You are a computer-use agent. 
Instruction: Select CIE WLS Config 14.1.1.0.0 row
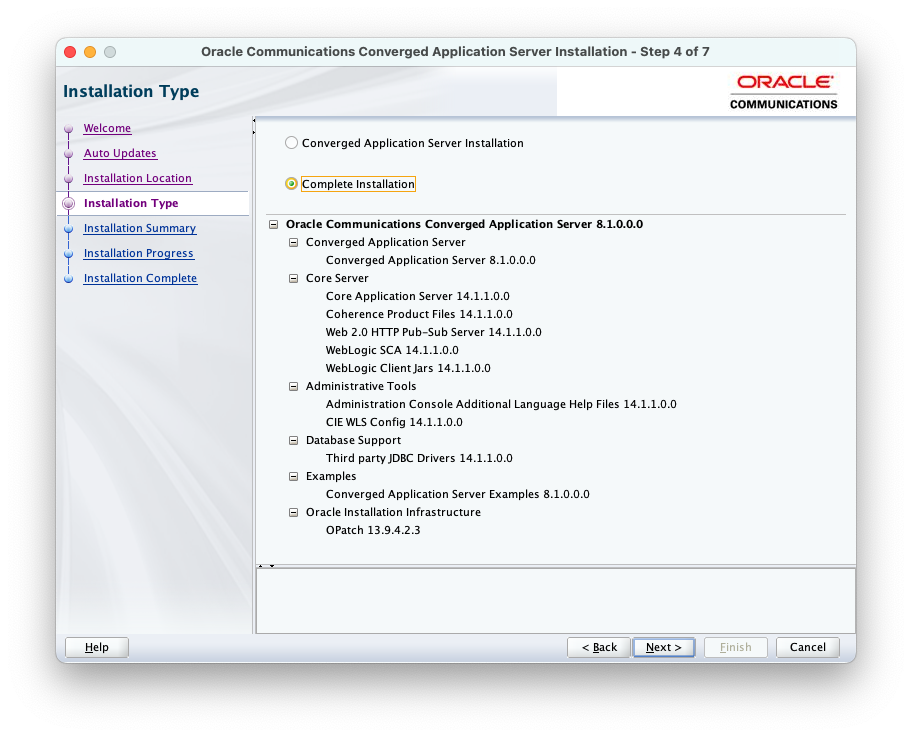tap(394, 422)
